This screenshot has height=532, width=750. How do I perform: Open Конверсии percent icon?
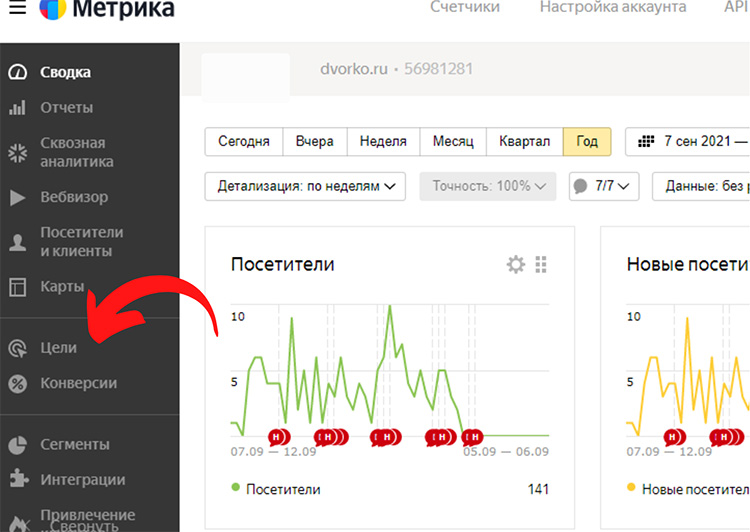(x=18, y=384)
